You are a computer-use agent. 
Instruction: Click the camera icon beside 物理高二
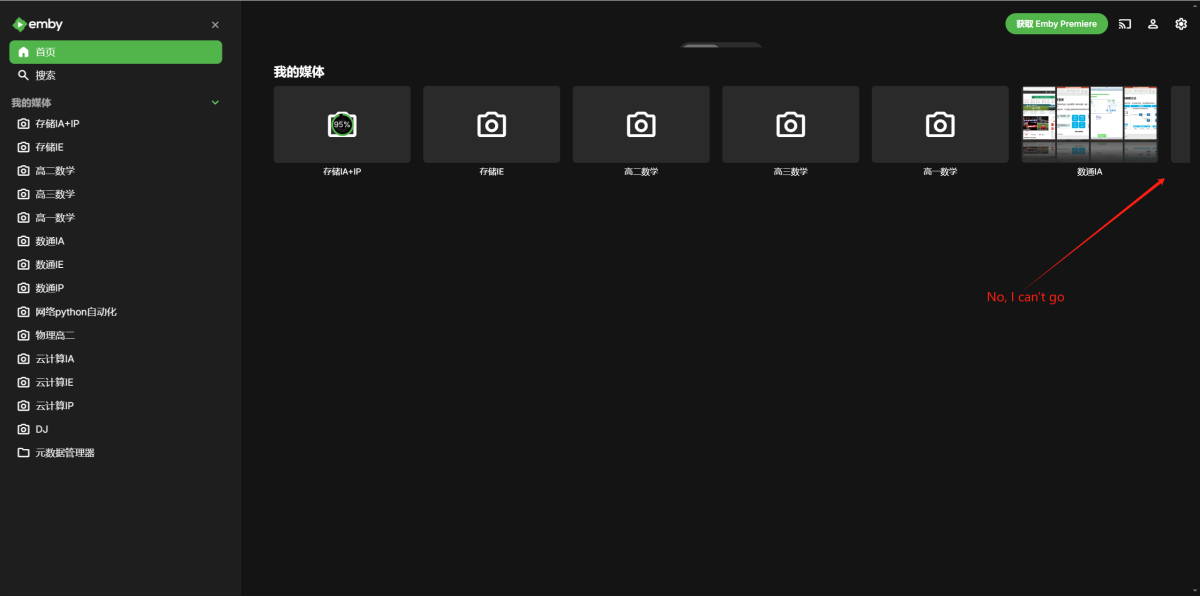pyautogui.click(x=23, y=335)
